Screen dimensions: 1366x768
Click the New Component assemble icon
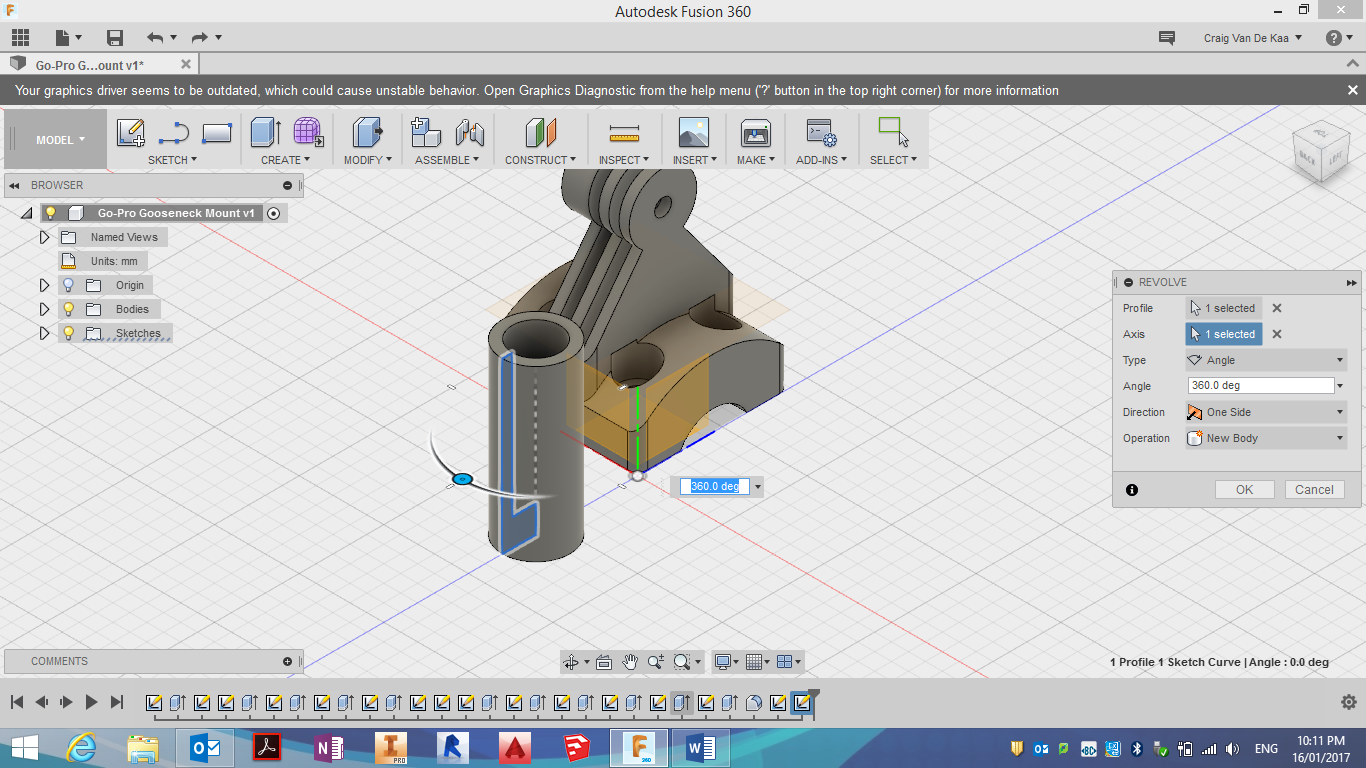[x=426, y=132]
